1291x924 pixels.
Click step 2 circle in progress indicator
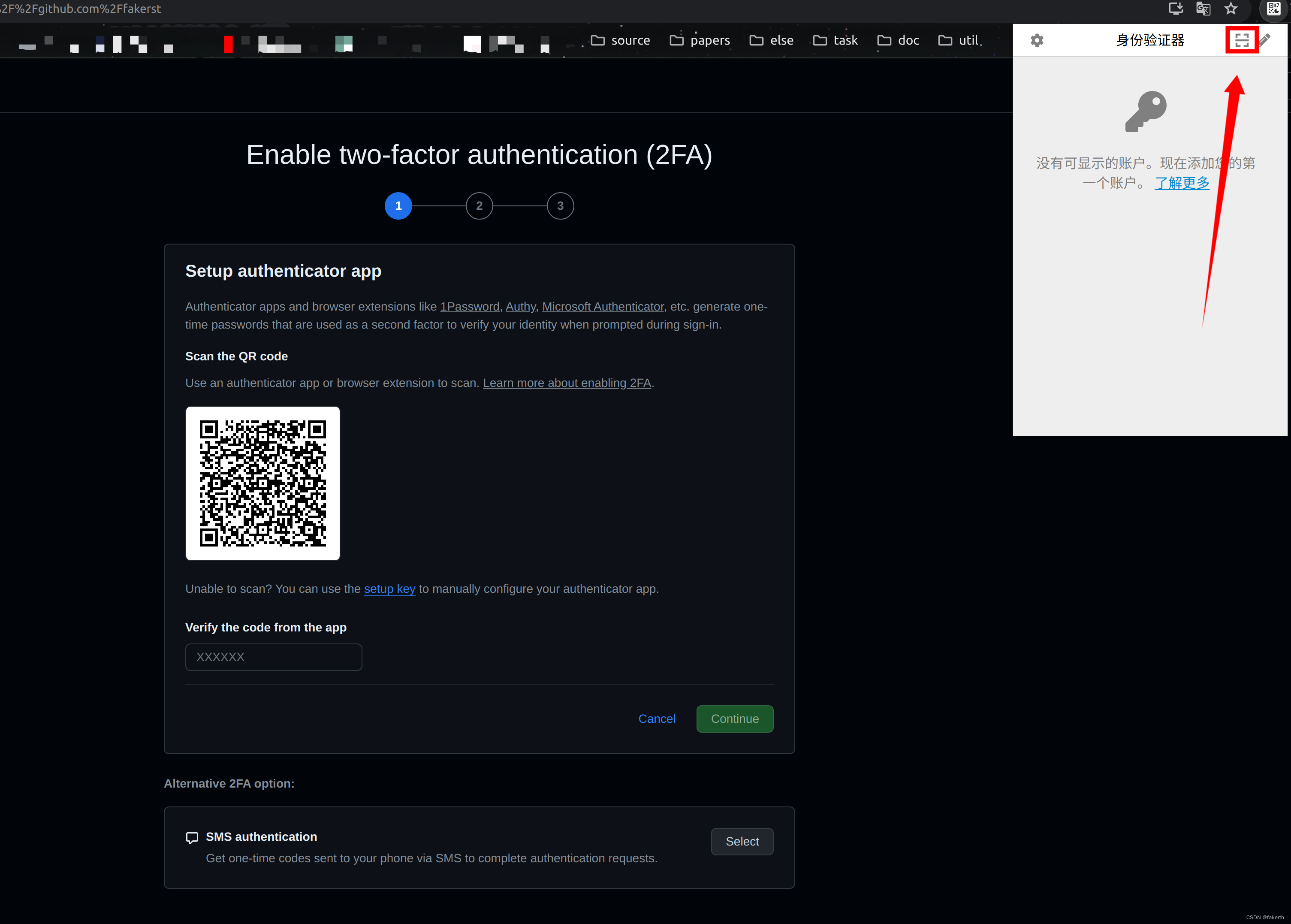480,206
